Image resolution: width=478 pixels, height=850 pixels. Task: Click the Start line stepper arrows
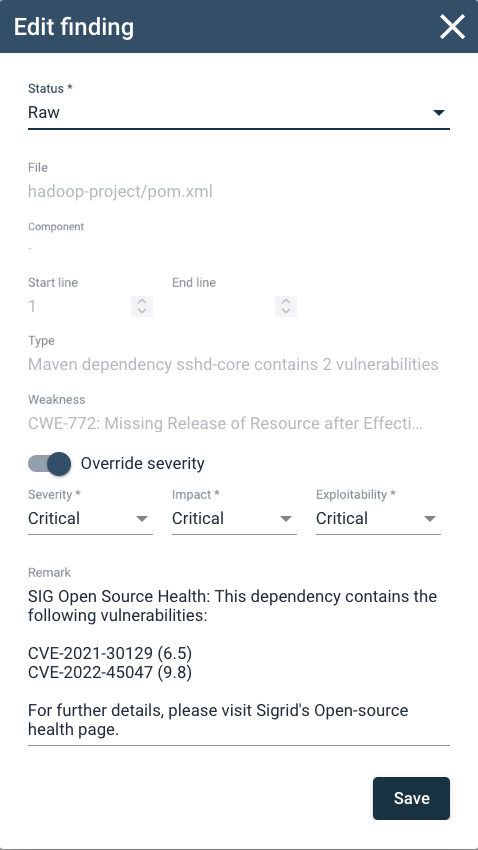[x=142, y=306]
